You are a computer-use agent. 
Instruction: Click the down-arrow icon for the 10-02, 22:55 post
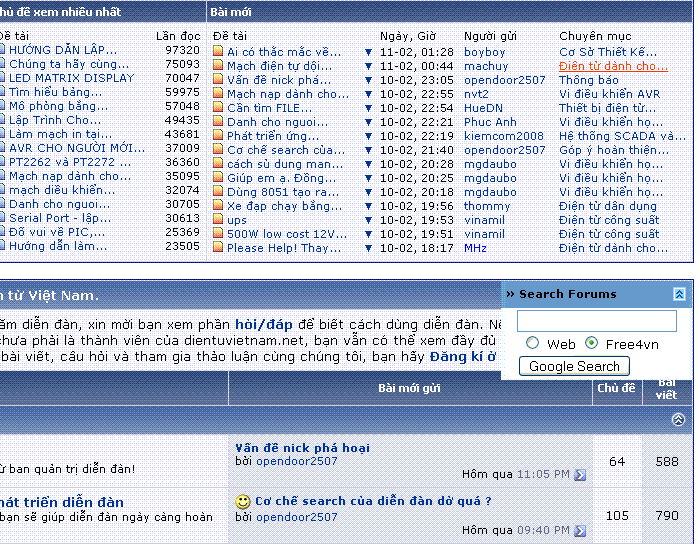(368, 94)
